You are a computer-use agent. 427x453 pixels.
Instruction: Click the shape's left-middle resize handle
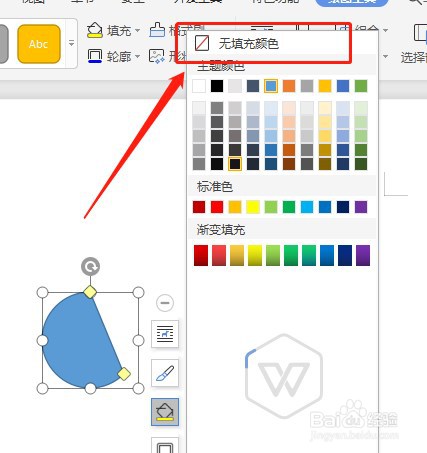tap(42, 341)
